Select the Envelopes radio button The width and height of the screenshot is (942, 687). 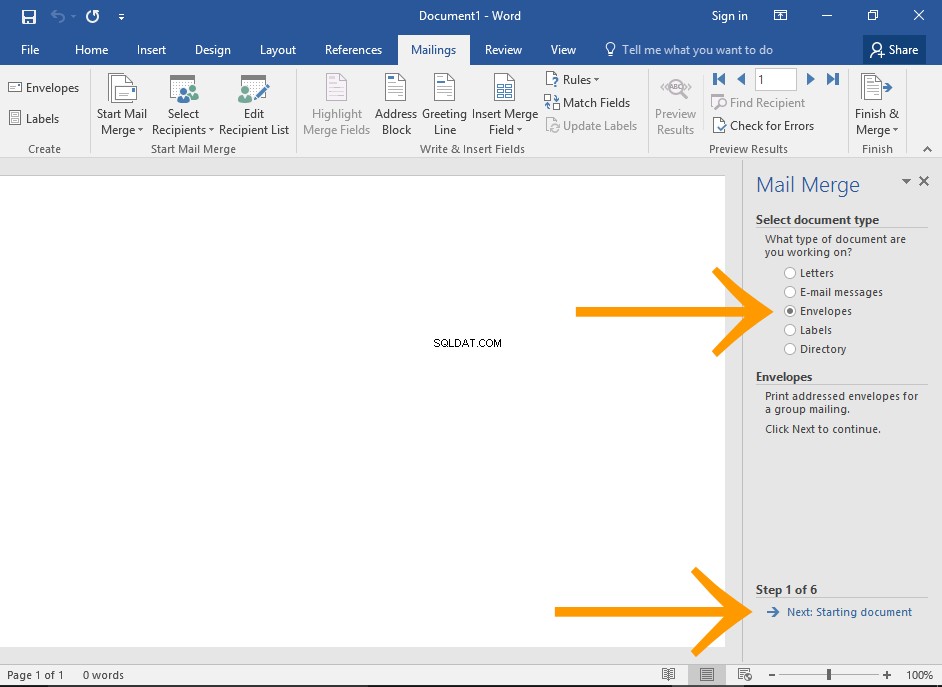(789, 311)
